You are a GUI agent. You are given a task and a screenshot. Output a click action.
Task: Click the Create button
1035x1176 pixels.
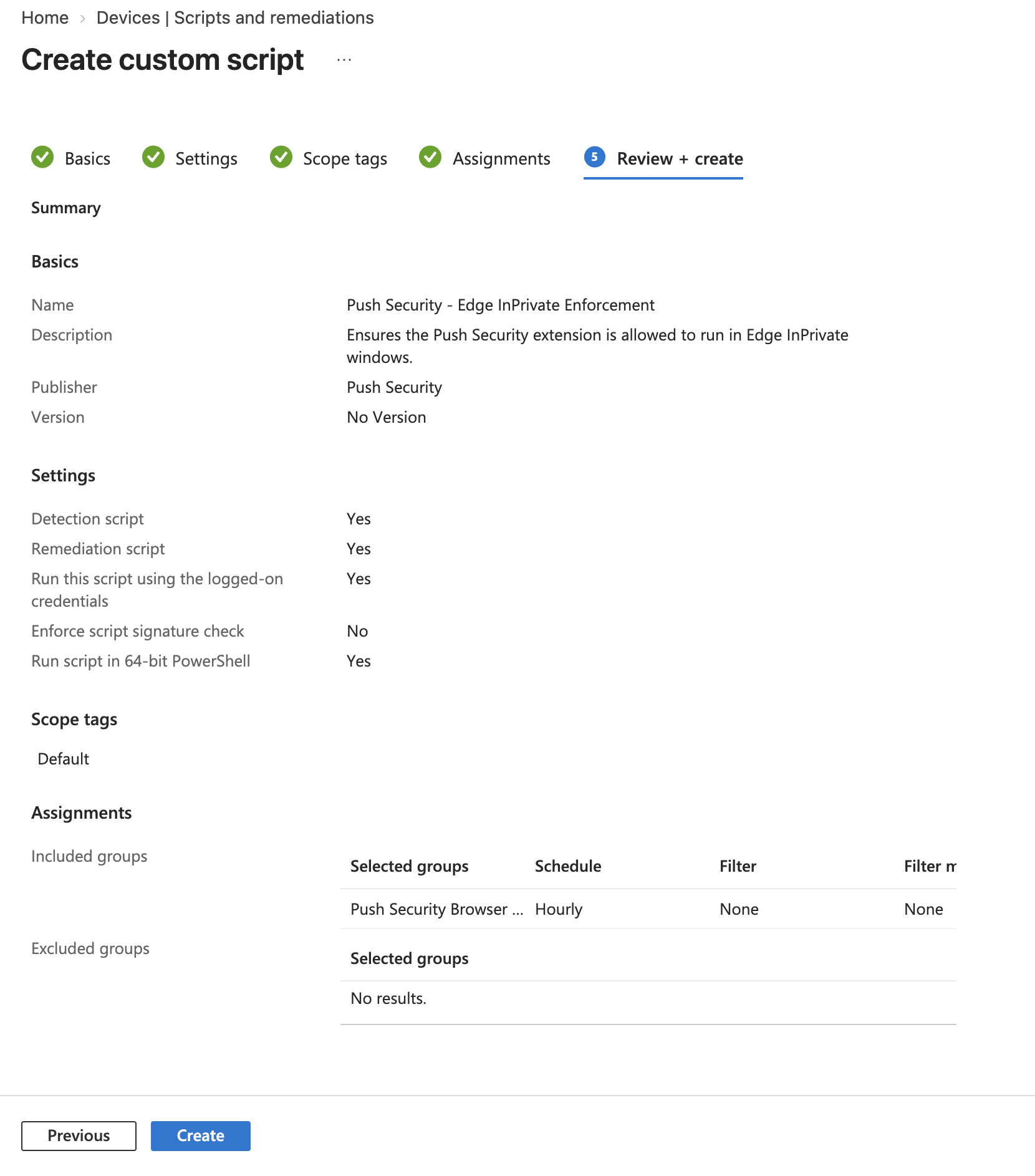coord(200,1135)
